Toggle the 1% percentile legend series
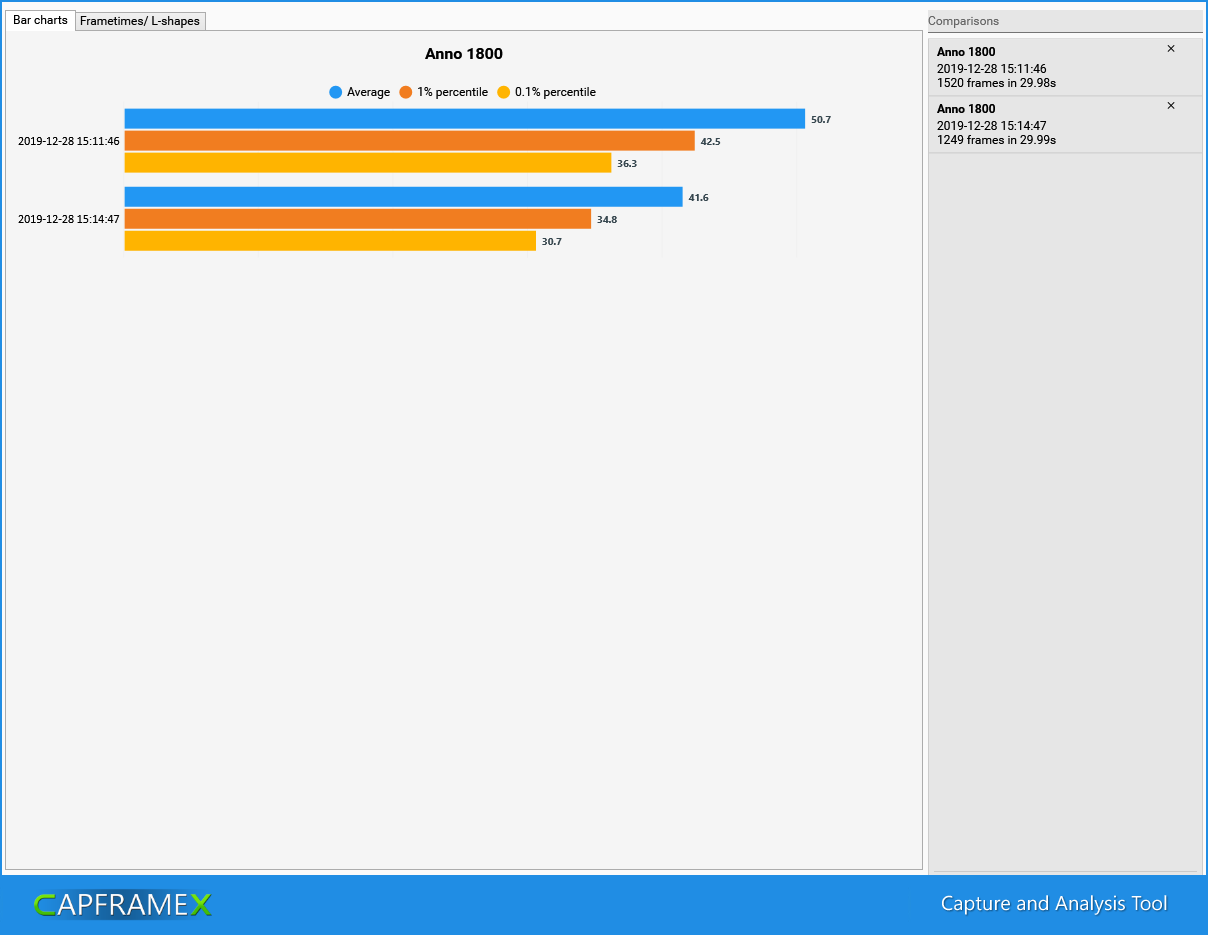The height and width of the screenshot is (935, 1208). pos(444,92)
